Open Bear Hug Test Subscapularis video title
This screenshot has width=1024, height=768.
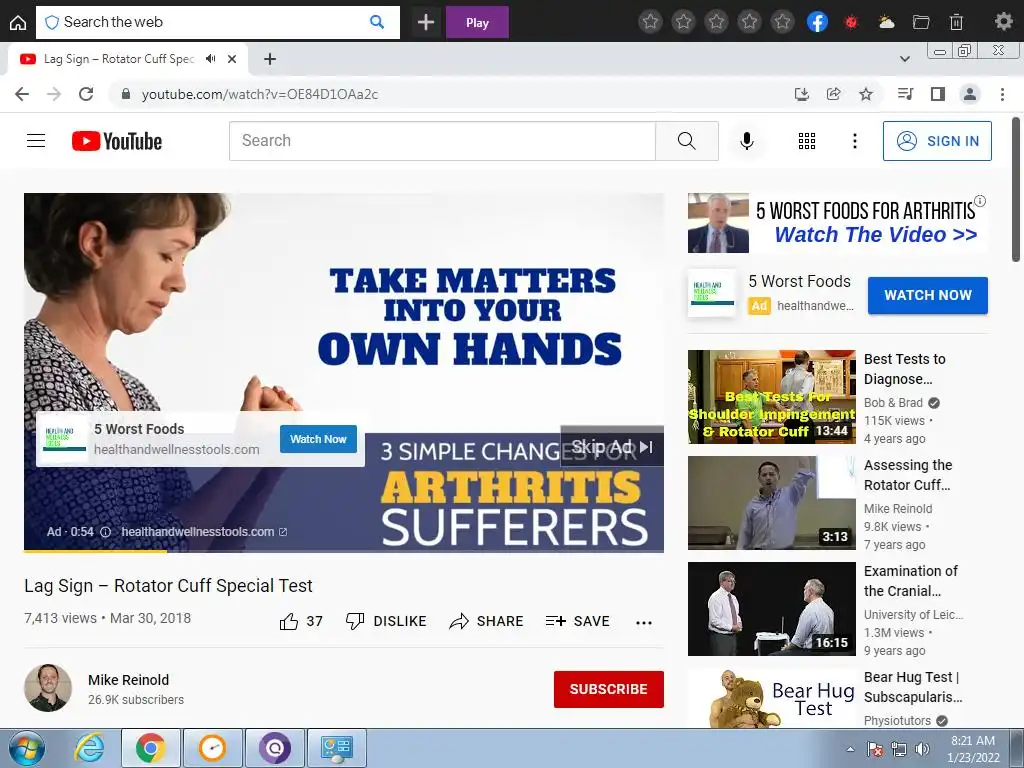(x=913, y=687)
